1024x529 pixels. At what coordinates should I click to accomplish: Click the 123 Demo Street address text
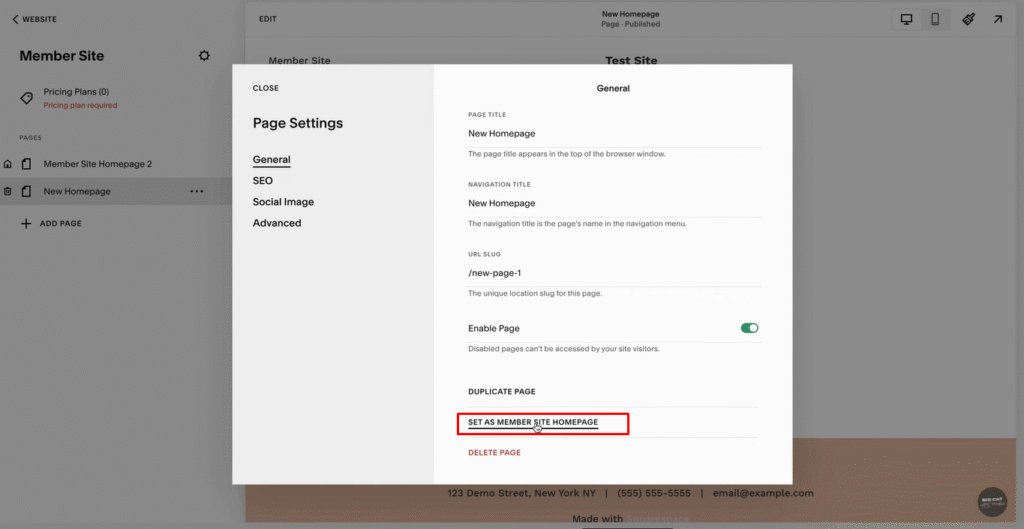click(521, 493)
